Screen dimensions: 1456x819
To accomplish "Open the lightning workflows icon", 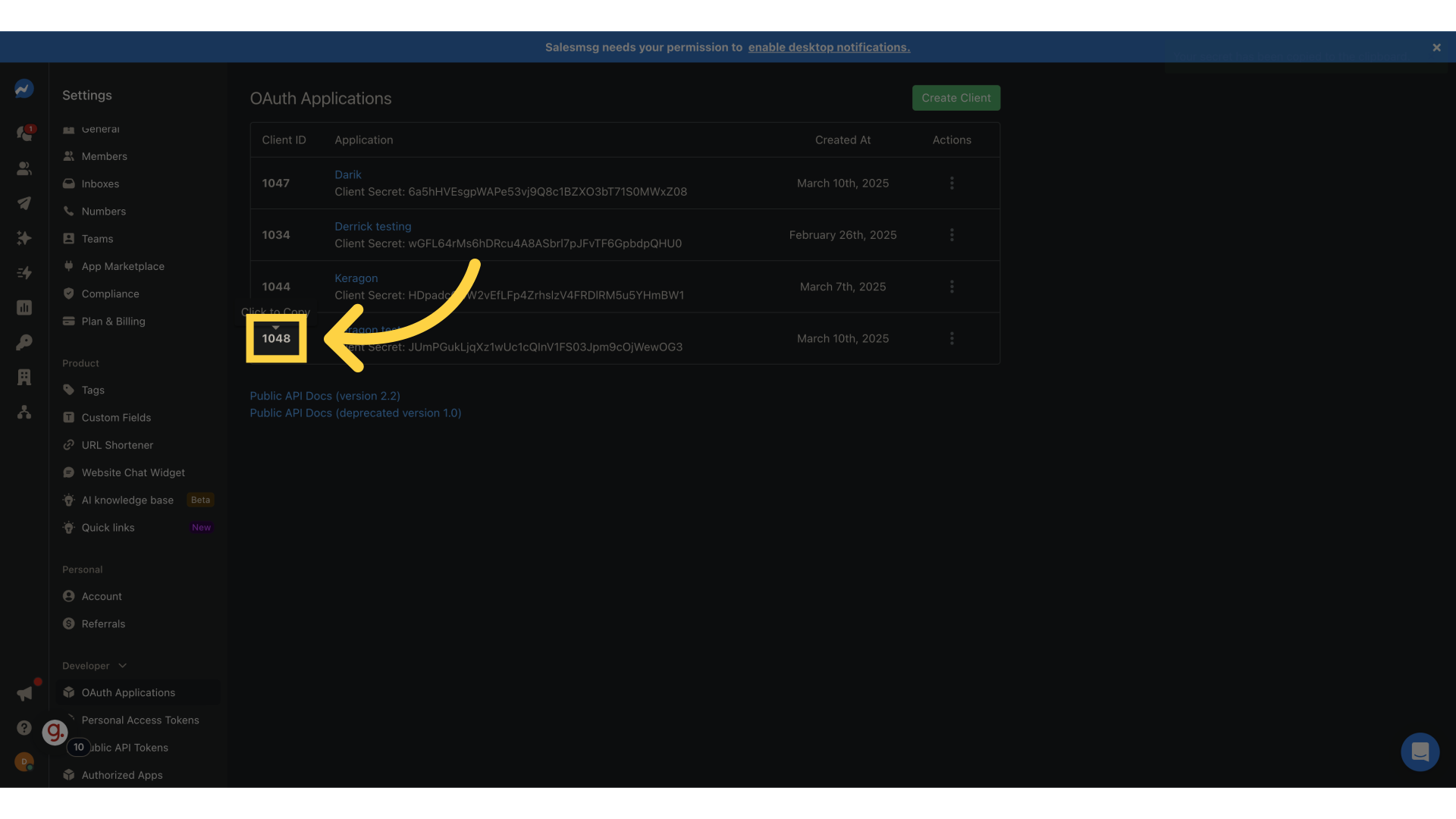I will pos(24,273).
